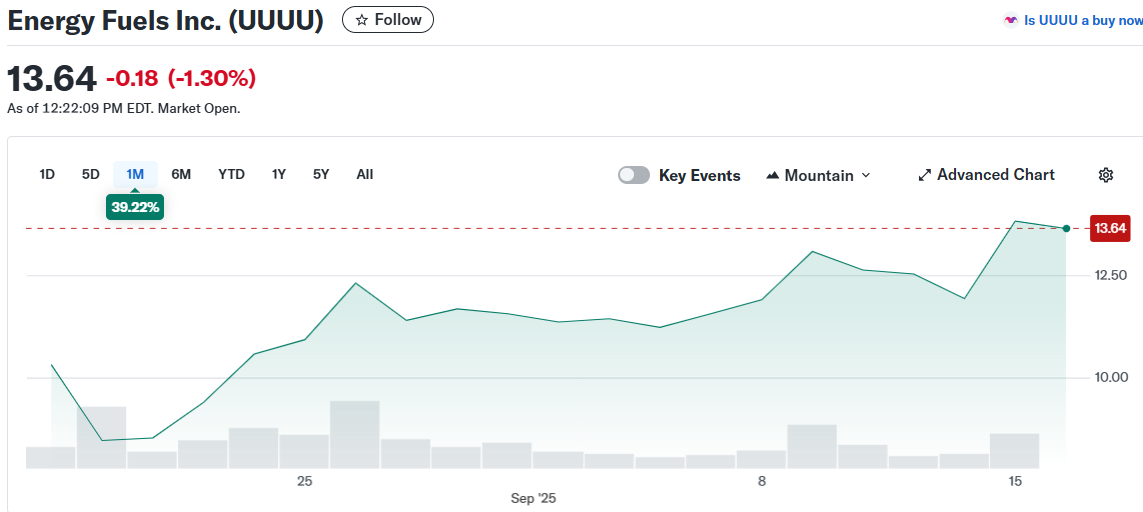Click the 8 date label on axis
The width and height of the screenshot is (1143, 512).
[761, 481]
